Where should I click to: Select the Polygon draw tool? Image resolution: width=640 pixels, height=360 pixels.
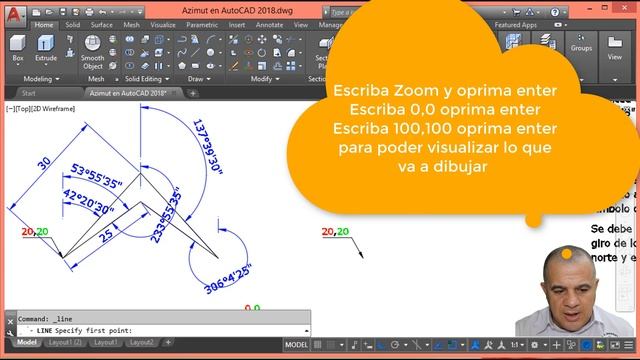(182, 65)
